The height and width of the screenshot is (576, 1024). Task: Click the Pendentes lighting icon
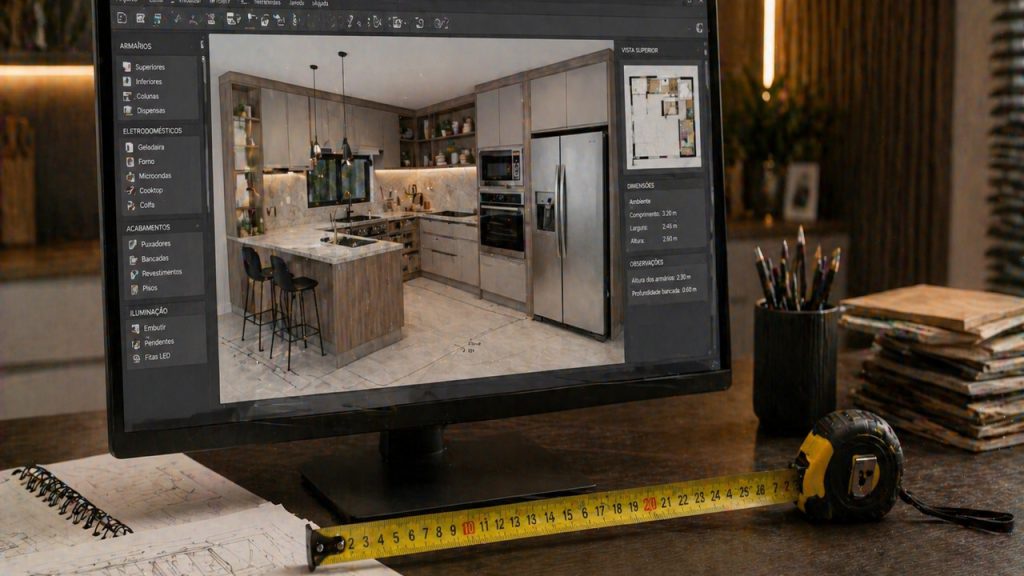tap(136, 343)
